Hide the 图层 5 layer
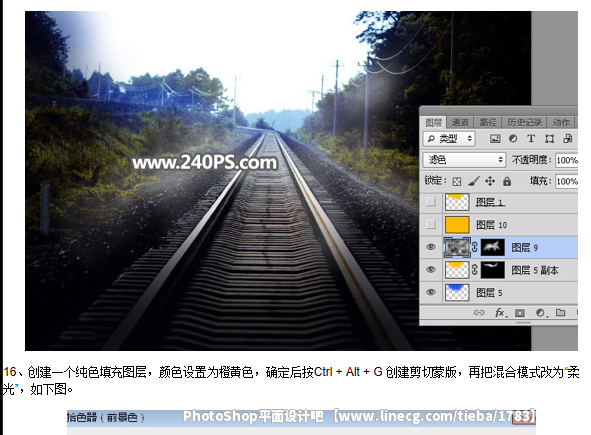Screen dimensions: 591x435 pos(430,293)
